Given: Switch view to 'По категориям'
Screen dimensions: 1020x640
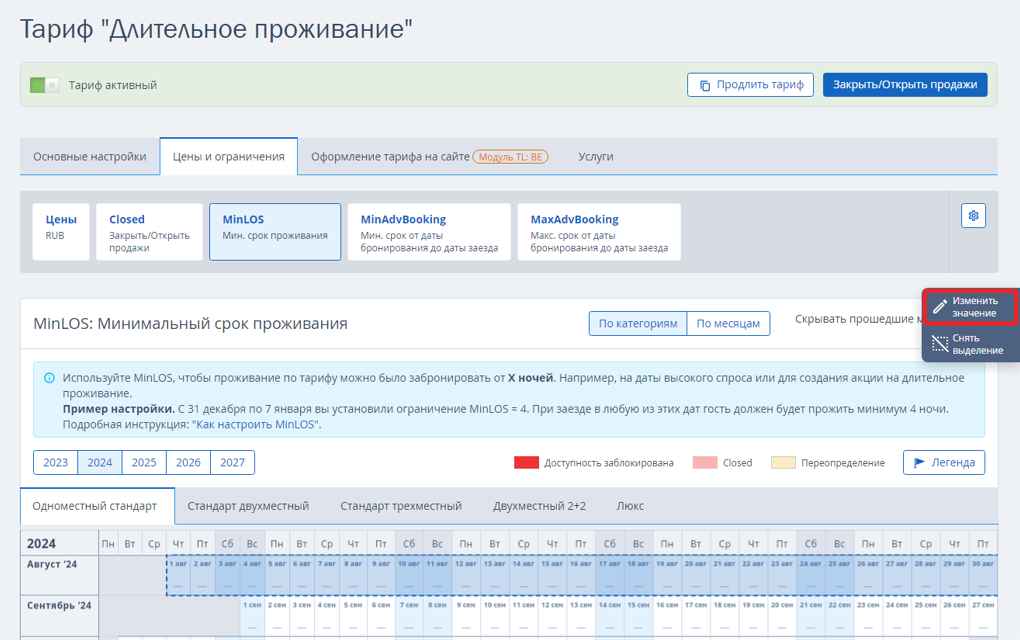Looking at the screenshot, I should click(638, 323).
